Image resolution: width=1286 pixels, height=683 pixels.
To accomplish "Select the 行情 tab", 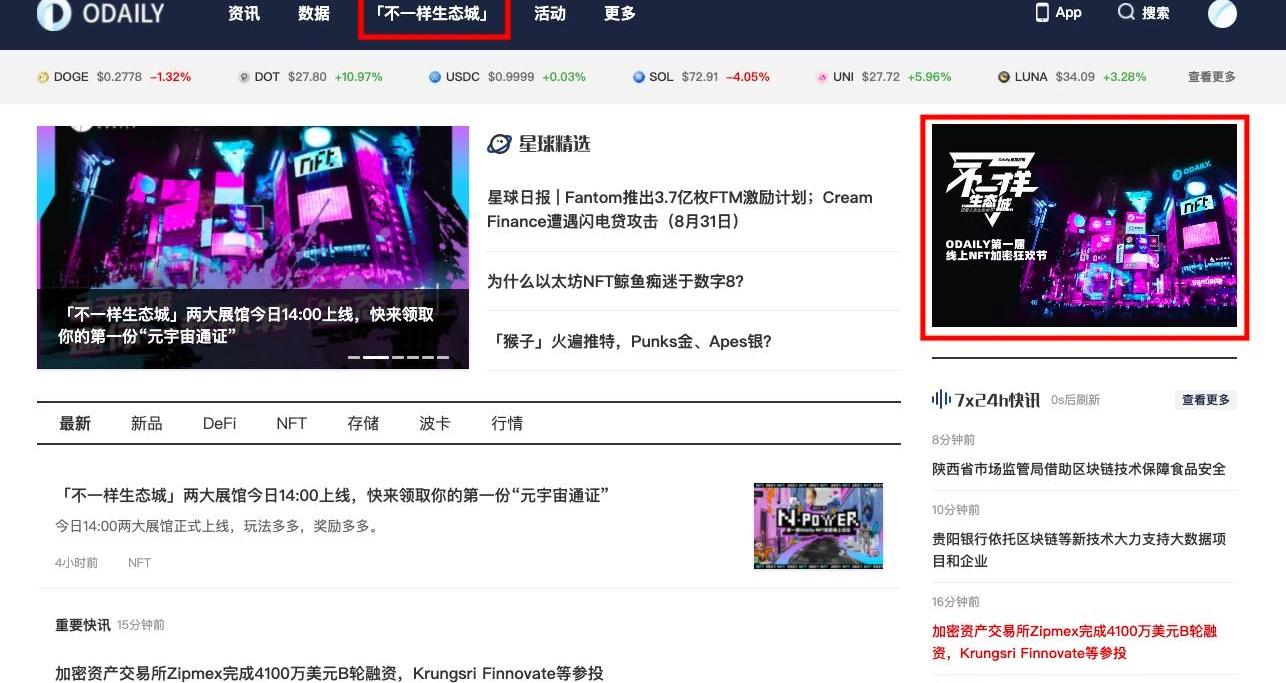I will (x=507, y=424).
